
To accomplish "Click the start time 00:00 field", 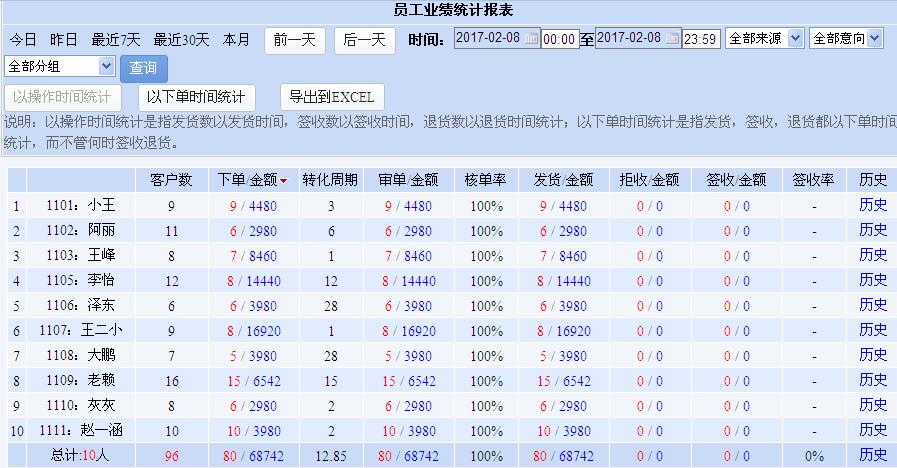I will click(x=560, y=39).
